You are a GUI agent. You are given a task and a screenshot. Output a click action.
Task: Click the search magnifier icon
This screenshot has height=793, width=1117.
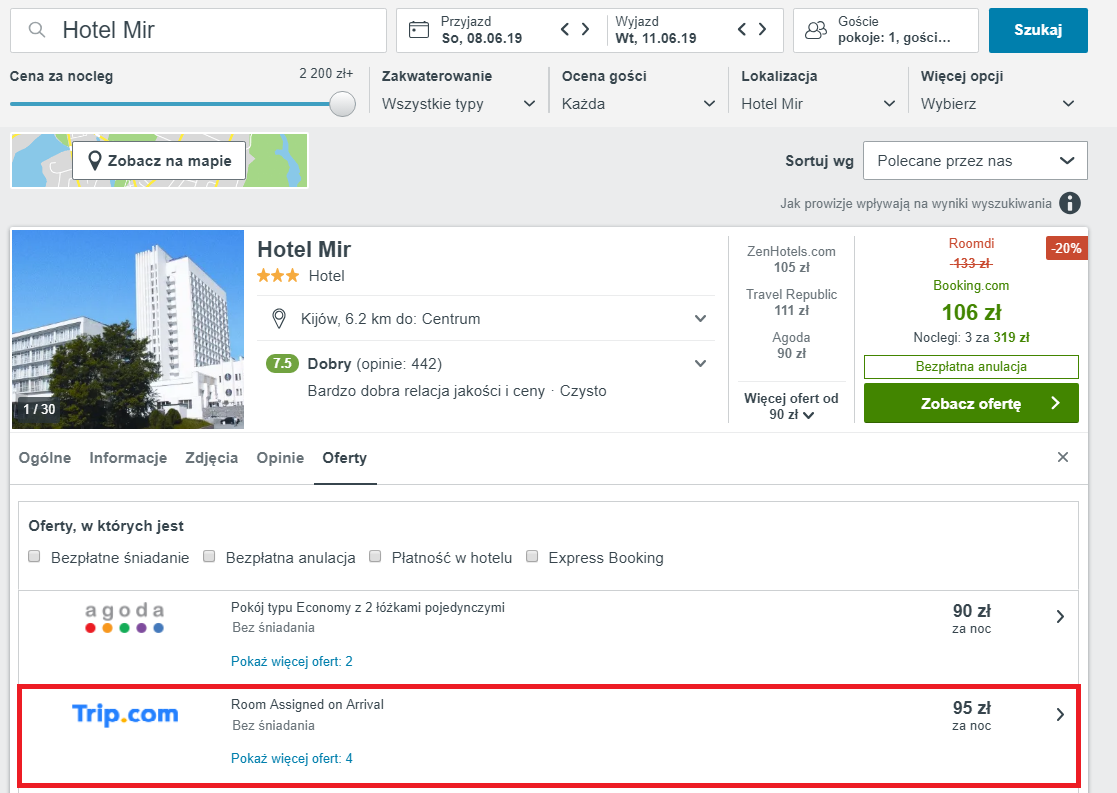coord(37,30)
